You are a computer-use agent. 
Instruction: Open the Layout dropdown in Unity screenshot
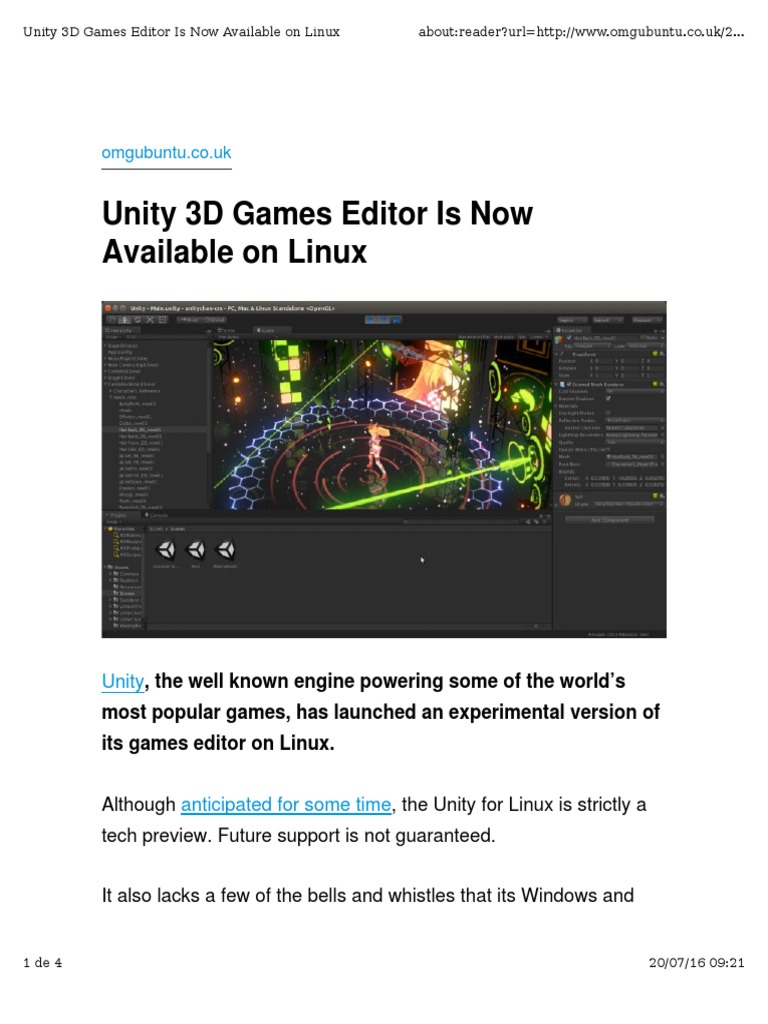point(607,320)
